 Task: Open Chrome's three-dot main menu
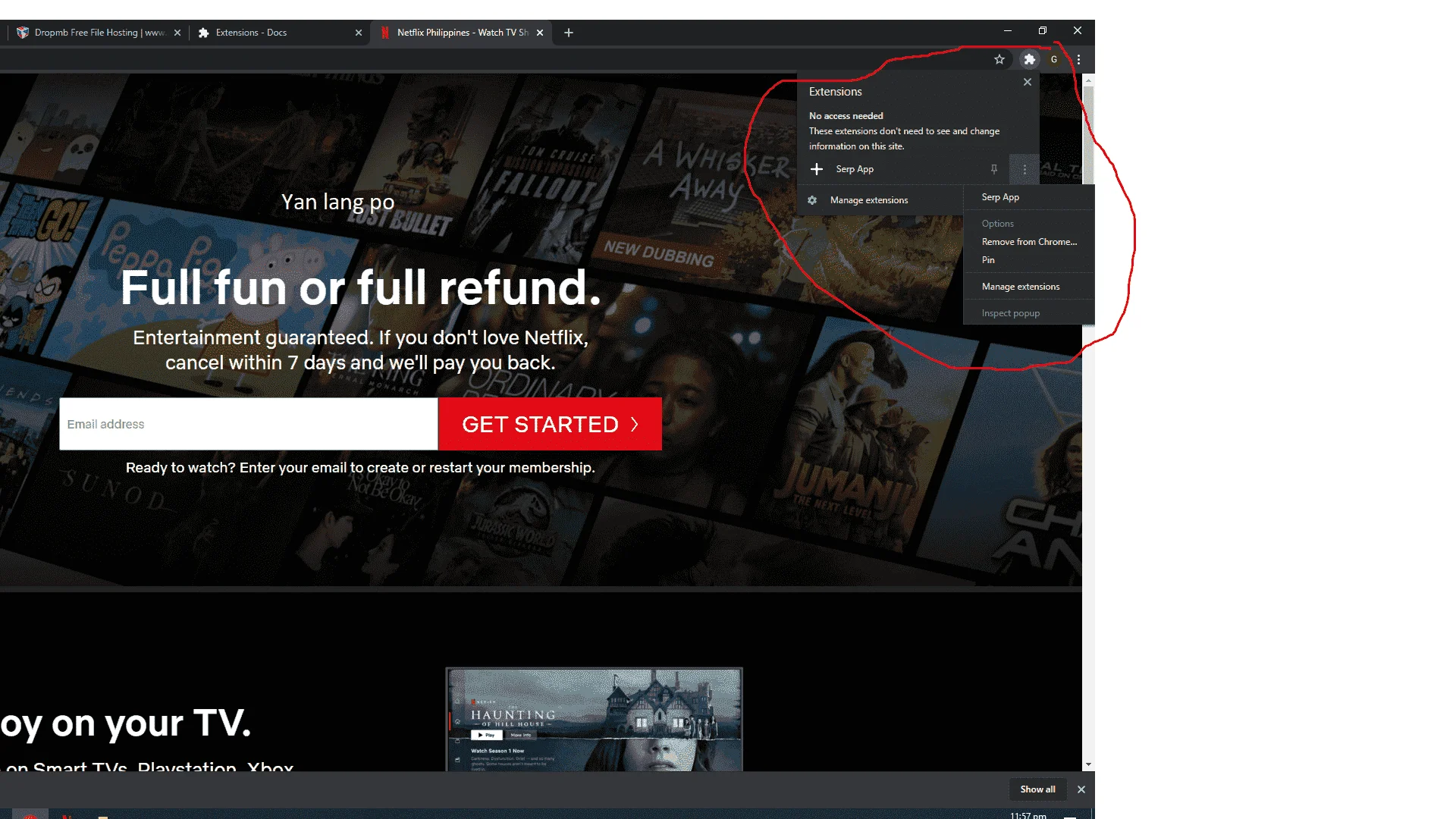click(x=1078, y=59)
